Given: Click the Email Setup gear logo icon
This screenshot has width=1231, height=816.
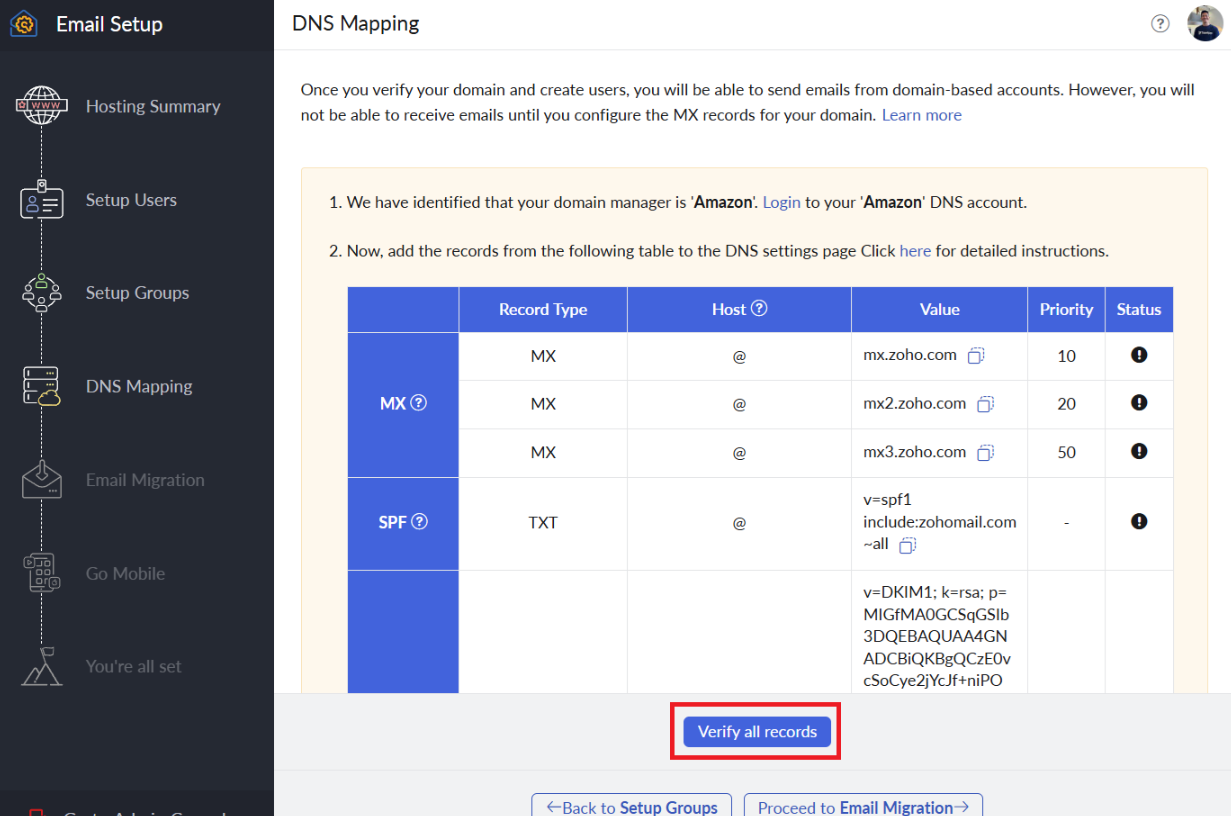Looking at the screenshot, I should [24, 24].
